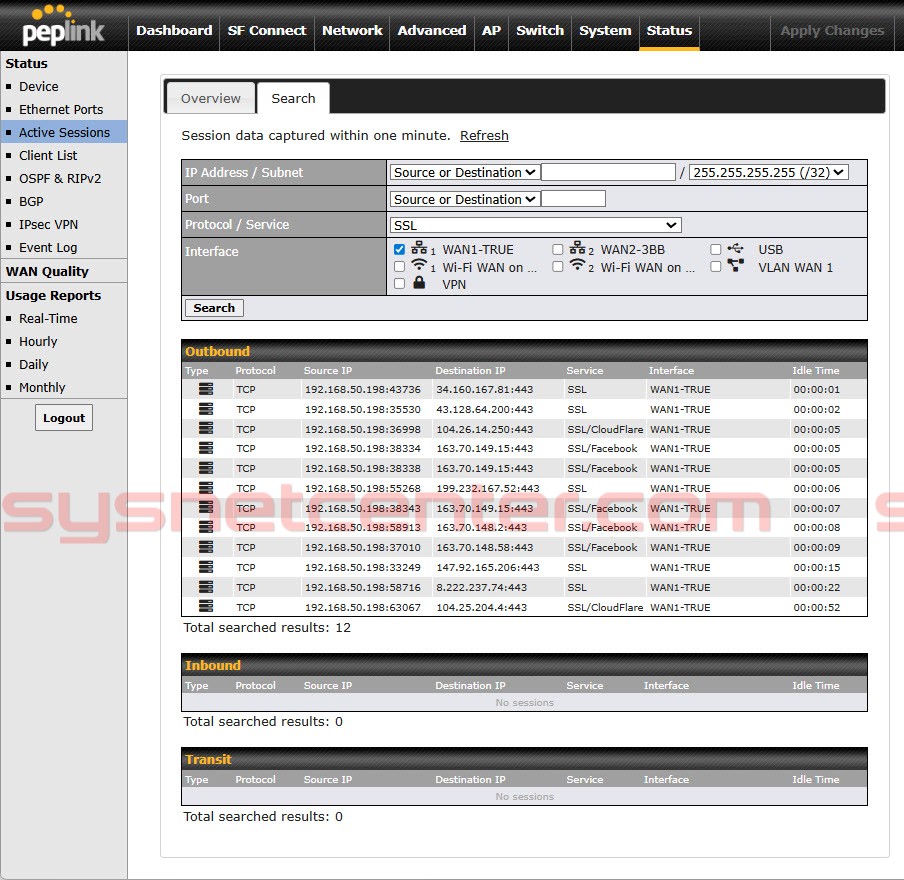The height and width of the screenshot is (880, 904).
Task: Open Device in the sidebar
Action: click(39, 87)
